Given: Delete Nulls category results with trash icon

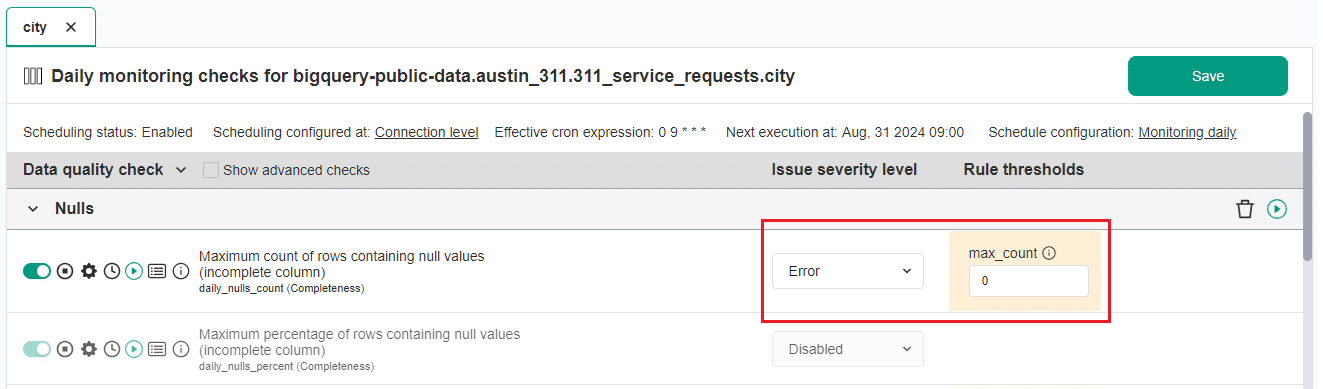Looking at the screenshot, I should 1244,209.
